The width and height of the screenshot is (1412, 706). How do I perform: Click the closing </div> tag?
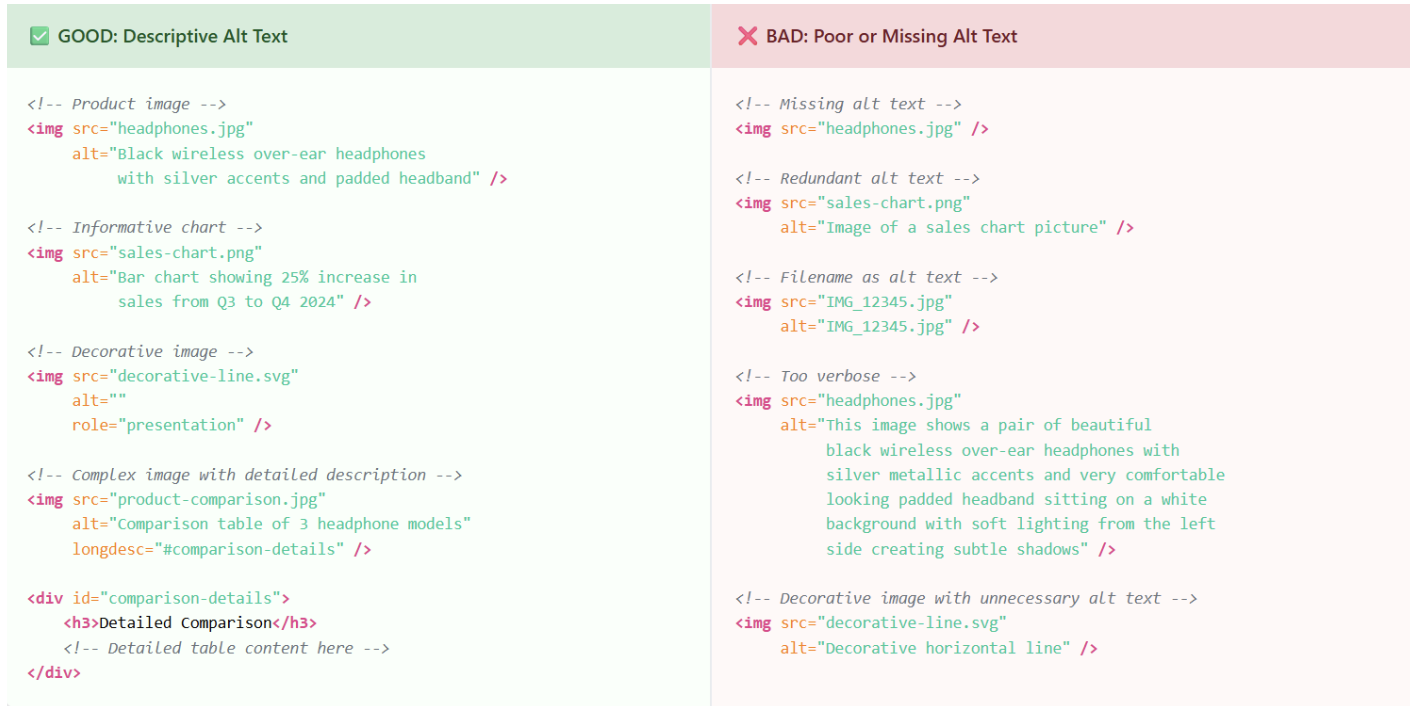tap(54, 672)
